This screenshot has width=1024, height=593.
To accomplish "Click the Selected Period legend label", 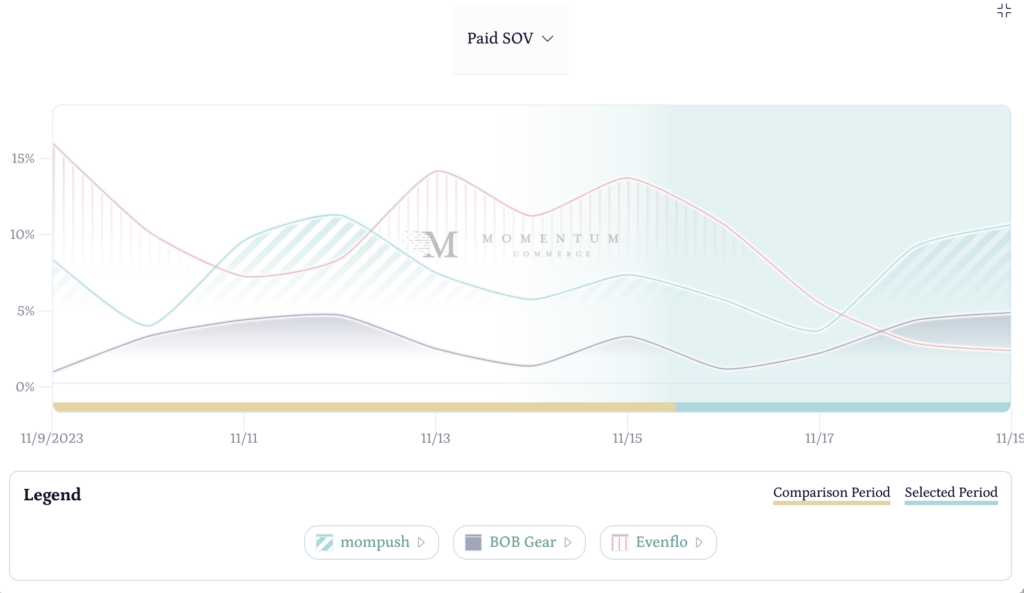I will [x=951, y=492].
